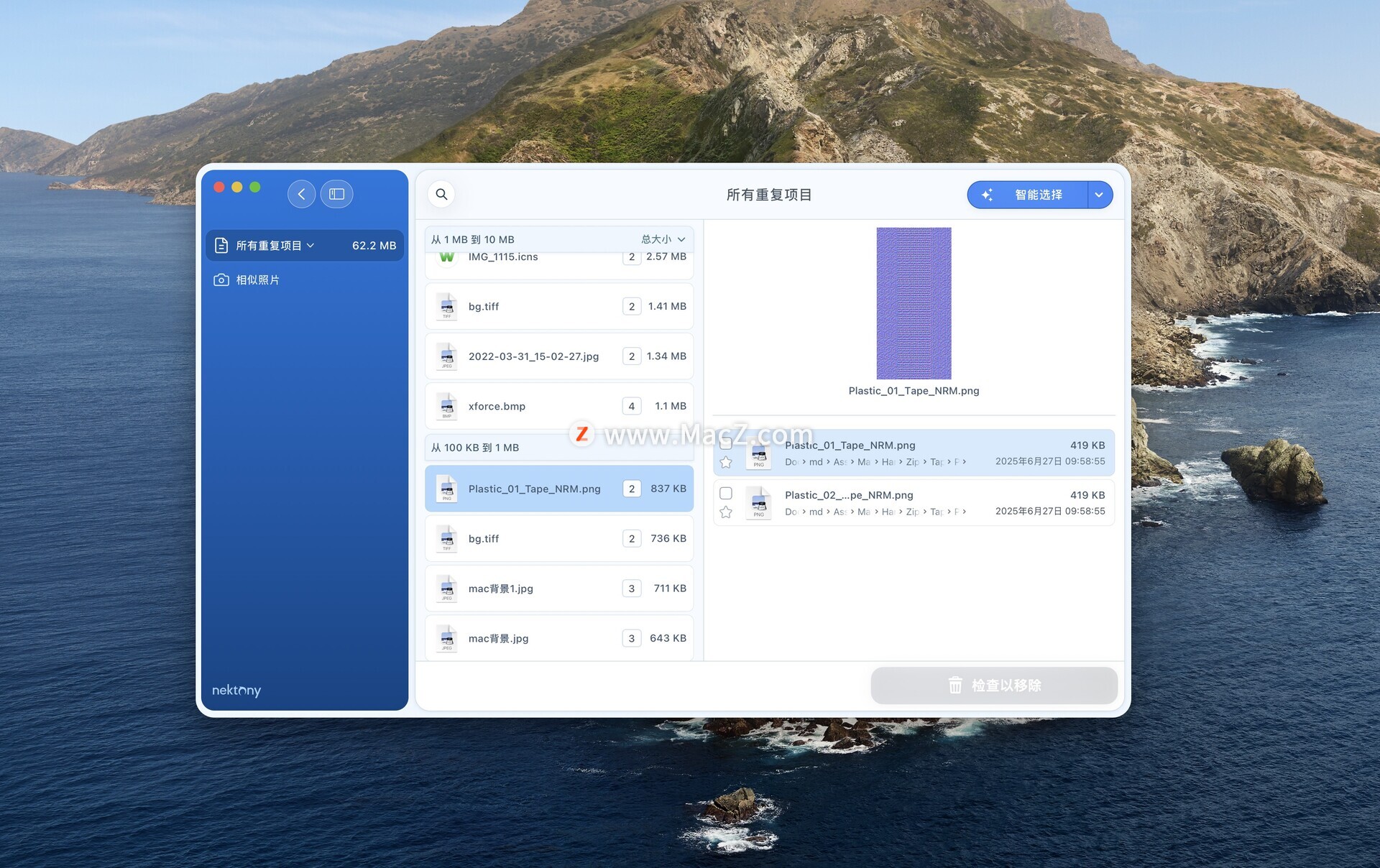Click the search magnifier icon
The height and width of the screenshot is (868, 1380).
point(441,194)
